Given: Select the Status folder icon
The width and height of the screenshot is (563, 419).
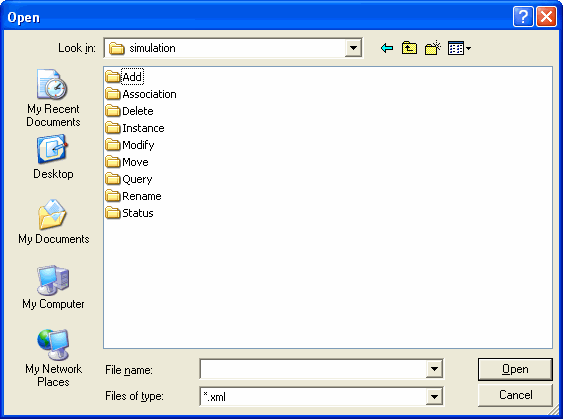Looking at the screenshot, I should [113, 213].
